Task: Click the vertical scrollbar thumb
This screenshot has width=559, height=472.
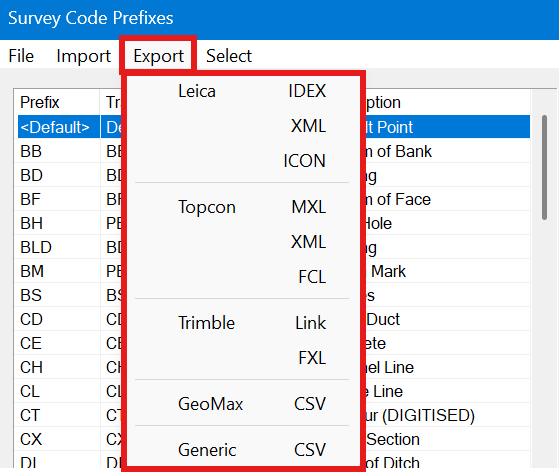Action: (x=544, y=167)
